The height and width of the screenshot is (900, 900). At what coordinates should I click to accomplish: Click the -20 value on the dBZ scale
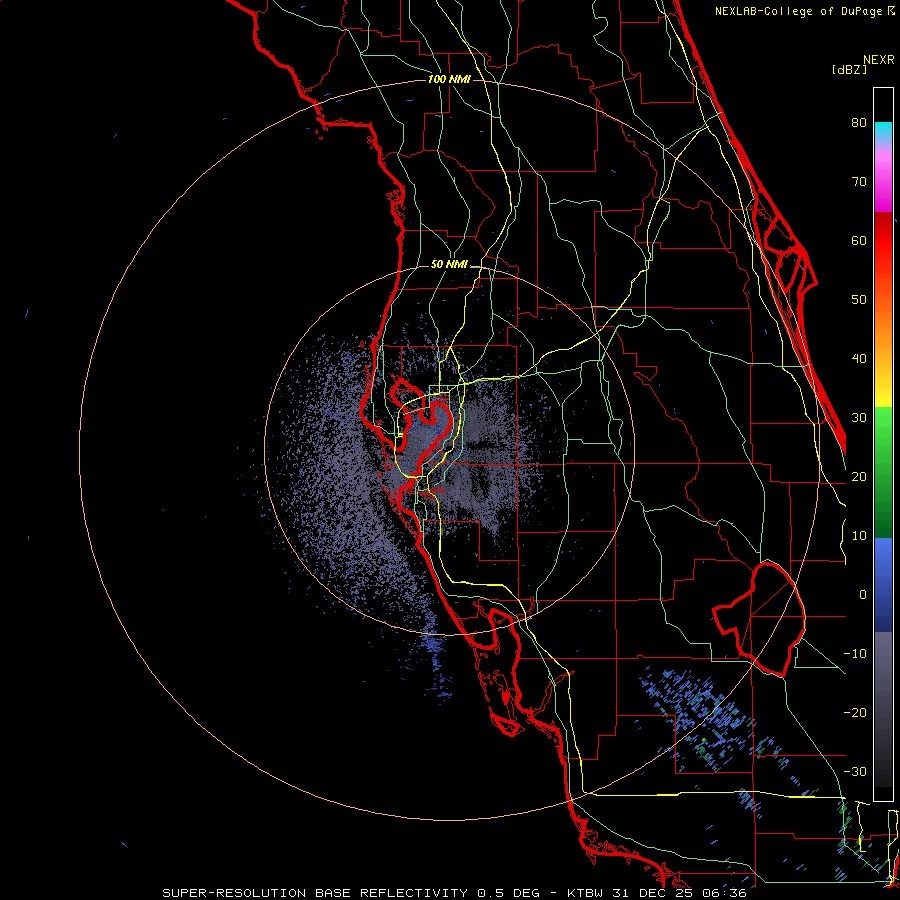pos(855,712)
